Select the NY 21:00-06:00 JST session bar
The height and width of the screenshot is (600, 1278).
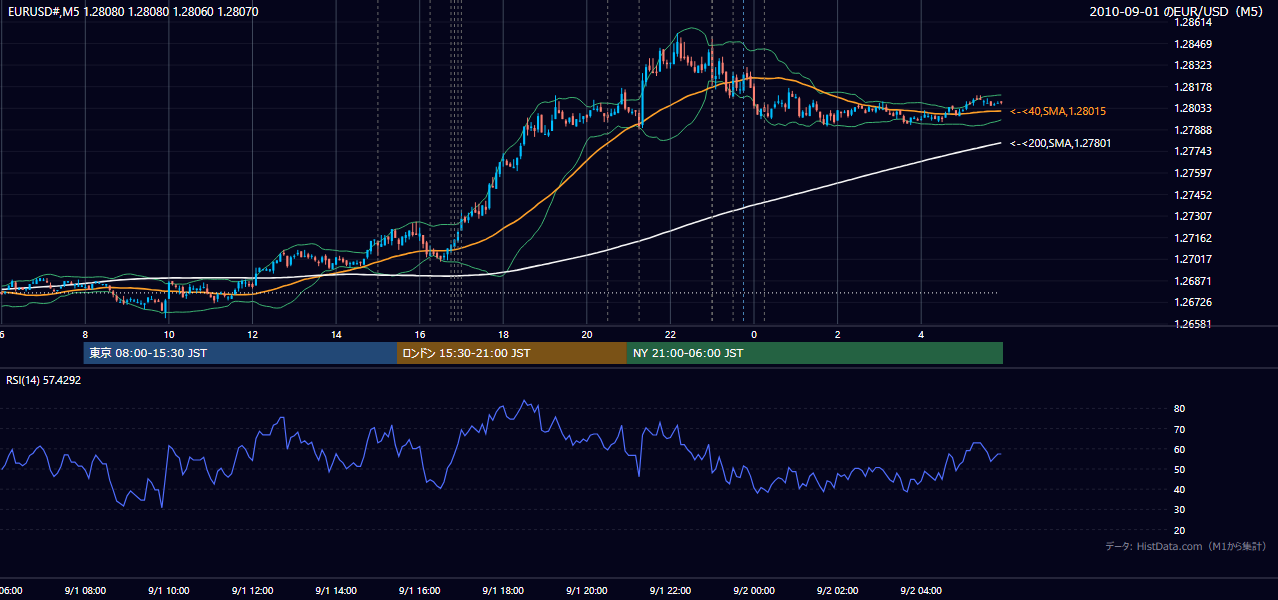[x=815, y=353]
